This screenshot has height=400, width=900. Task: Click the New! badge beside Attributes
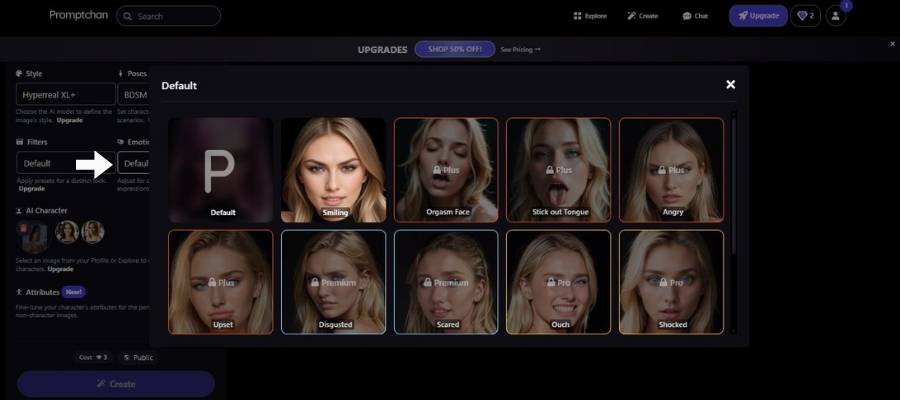pos(73,292)
